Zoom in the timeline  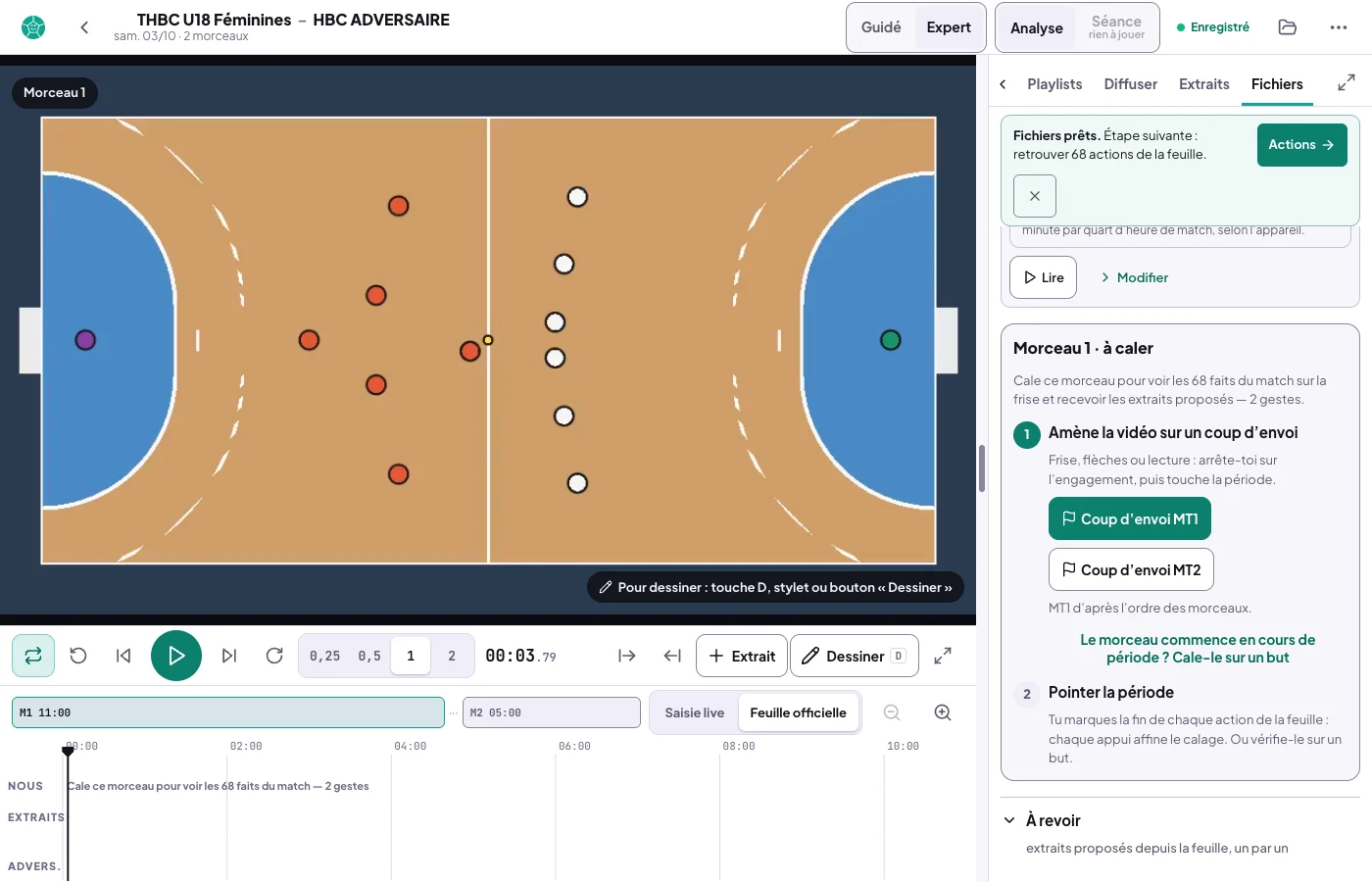pyautogui.click(x=943, y=712)
